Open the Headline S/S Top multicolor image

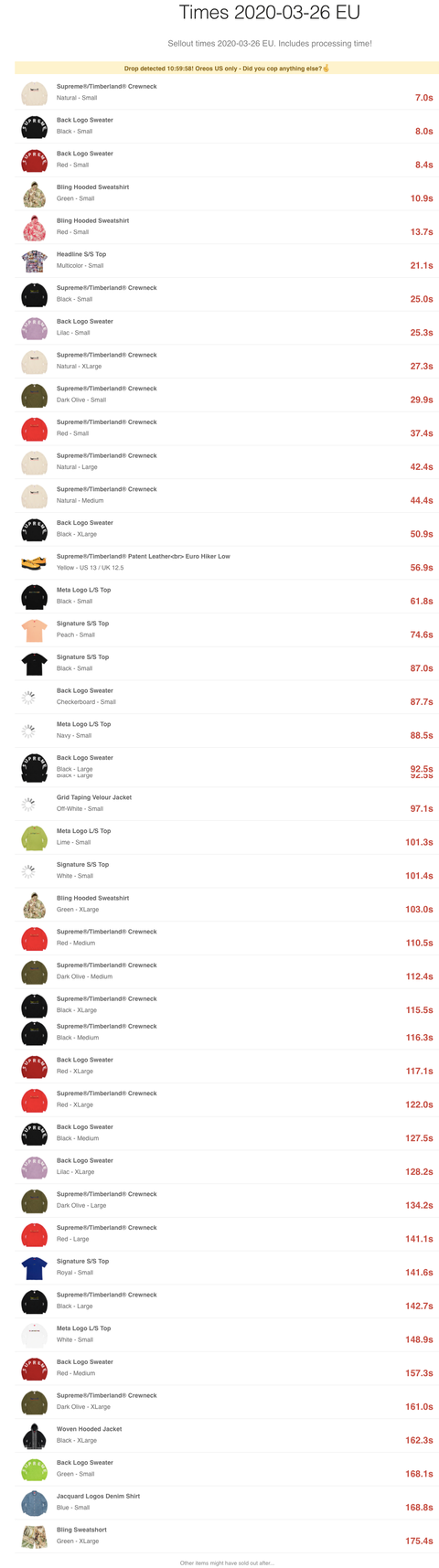pyautogui.click(x=35, y=261)
